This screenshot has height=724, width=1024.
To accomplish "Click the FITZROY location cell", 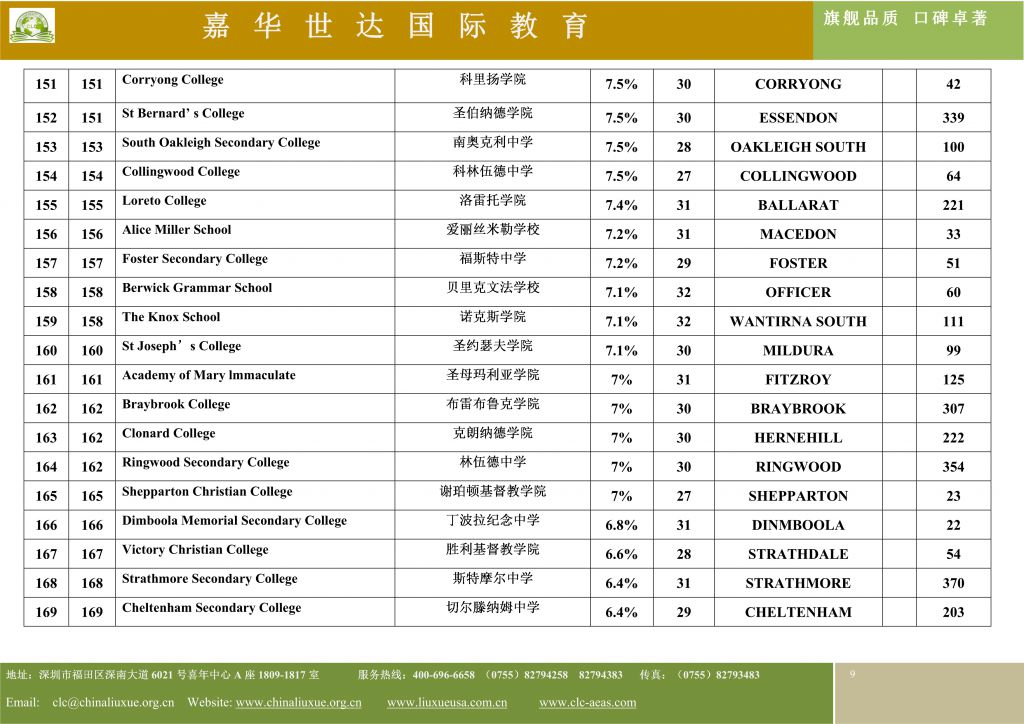I will coord(798,380).
